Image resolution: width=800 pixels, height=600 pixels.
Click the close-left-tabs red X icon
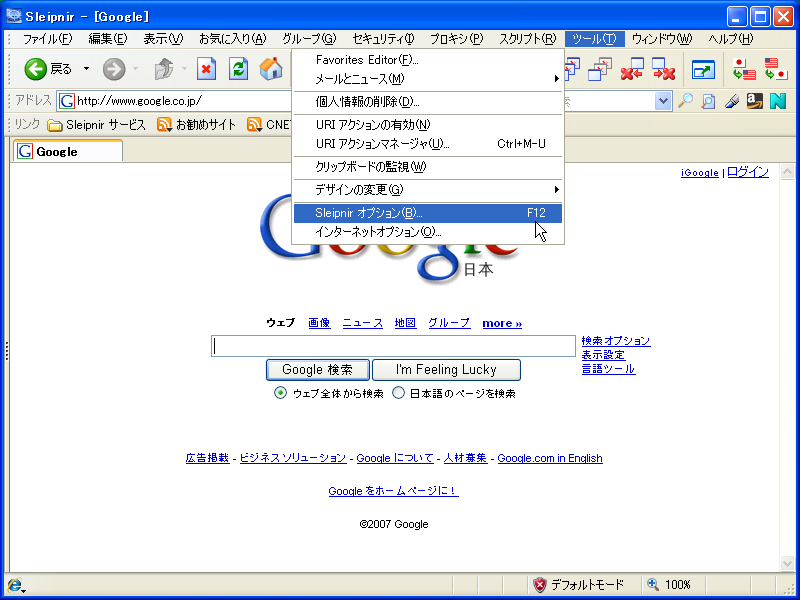coord(632,69)
